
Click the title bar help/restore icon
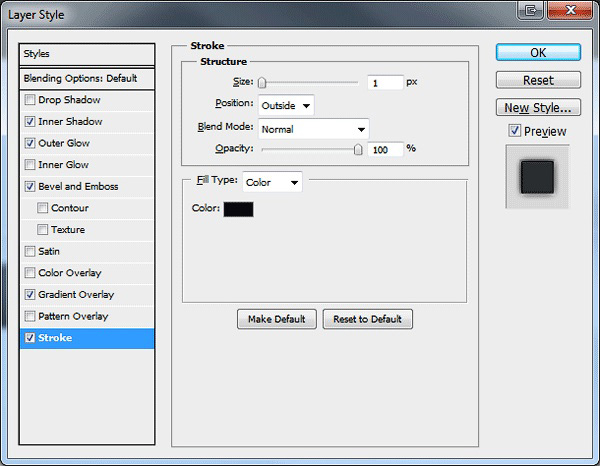pyautogui.click(x=530, y=10)
